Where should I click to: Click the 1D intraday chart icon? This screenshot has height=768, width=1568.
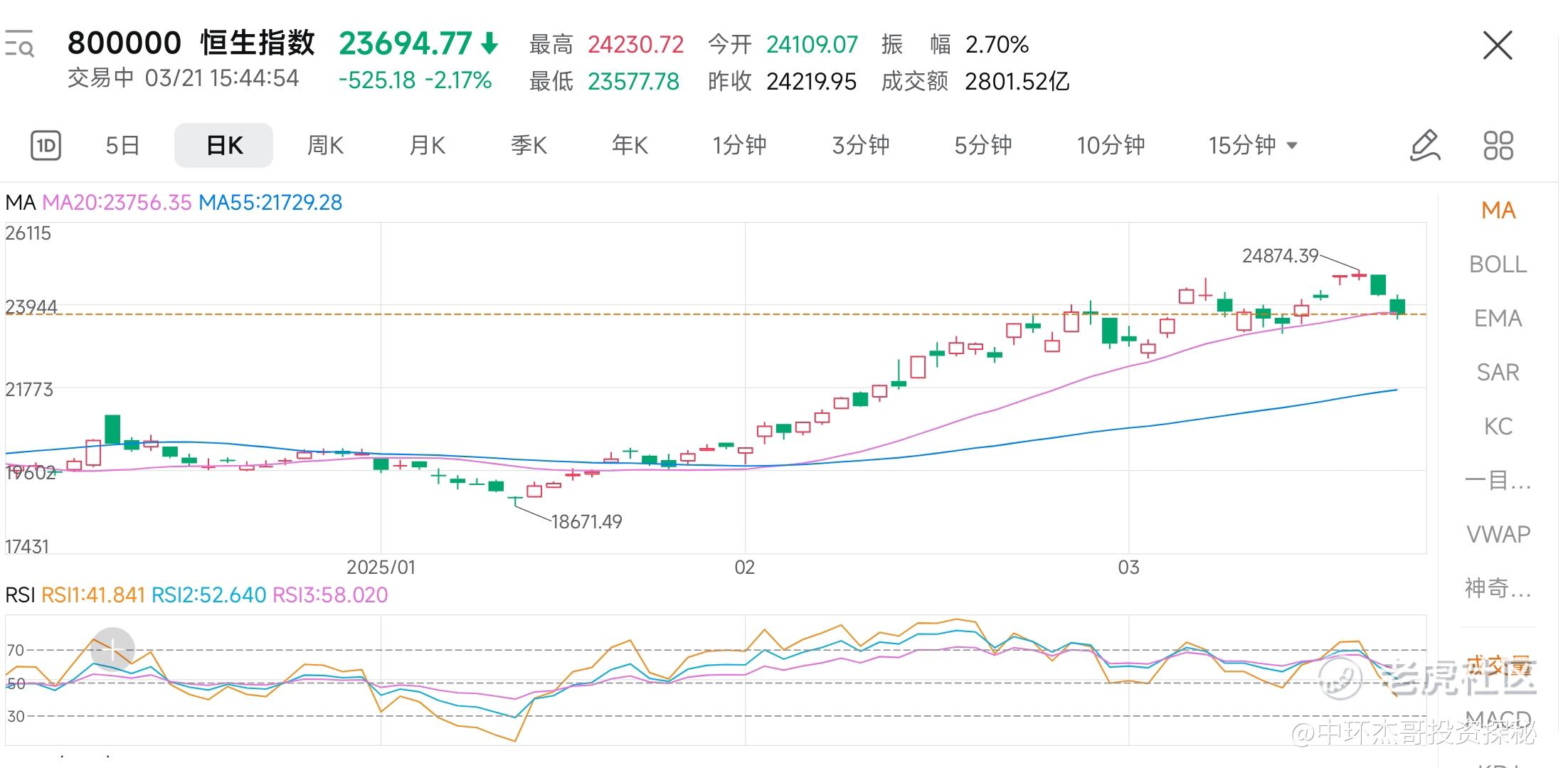coord(46,146)
